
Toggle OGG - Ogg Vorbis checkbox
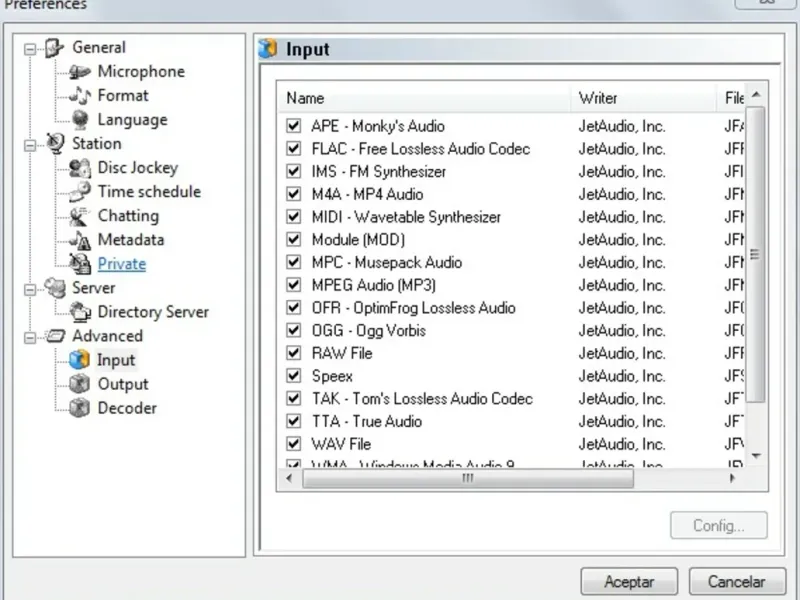(293, 330)
